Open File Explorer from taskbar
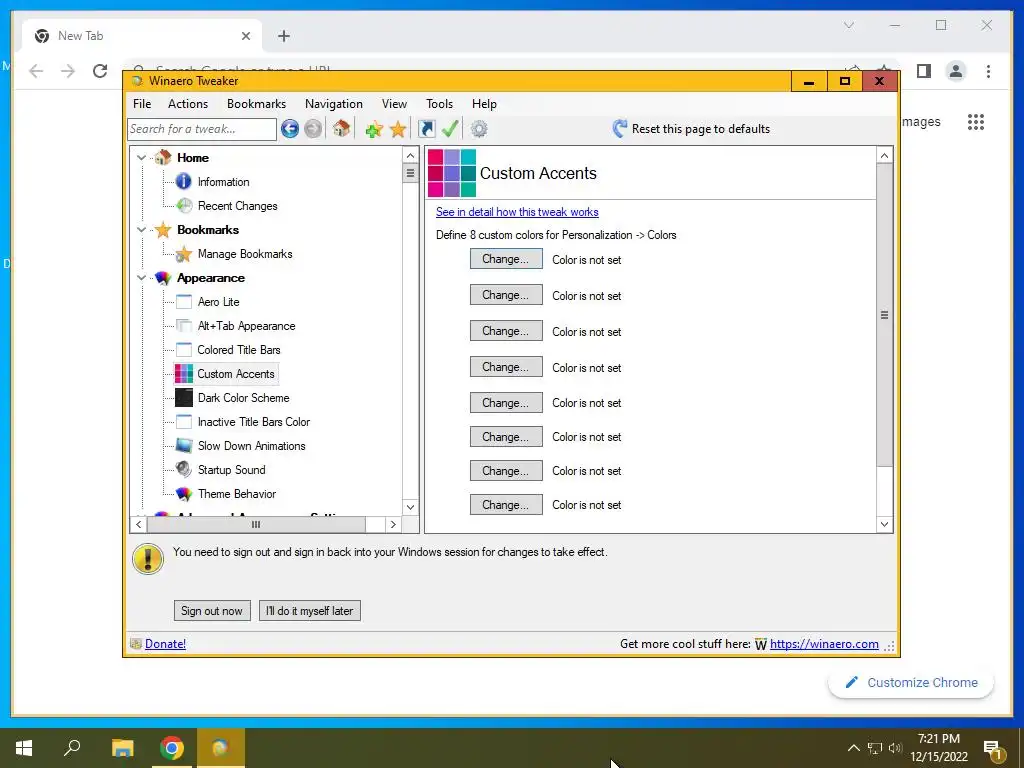This screenshot has height=768, width=1024. point(122,748)
